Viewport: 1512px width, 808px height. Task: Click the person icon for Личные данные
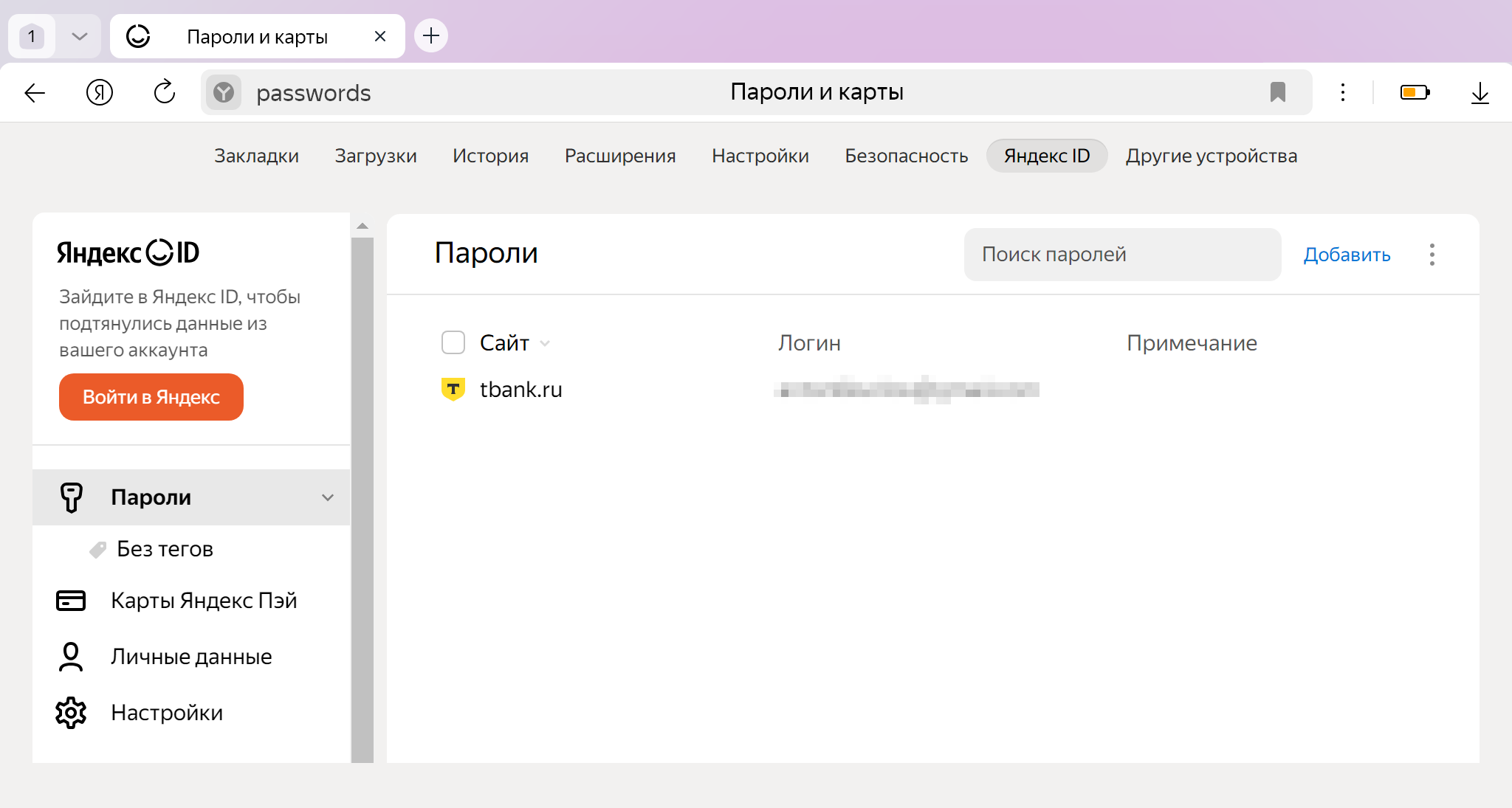71,657
